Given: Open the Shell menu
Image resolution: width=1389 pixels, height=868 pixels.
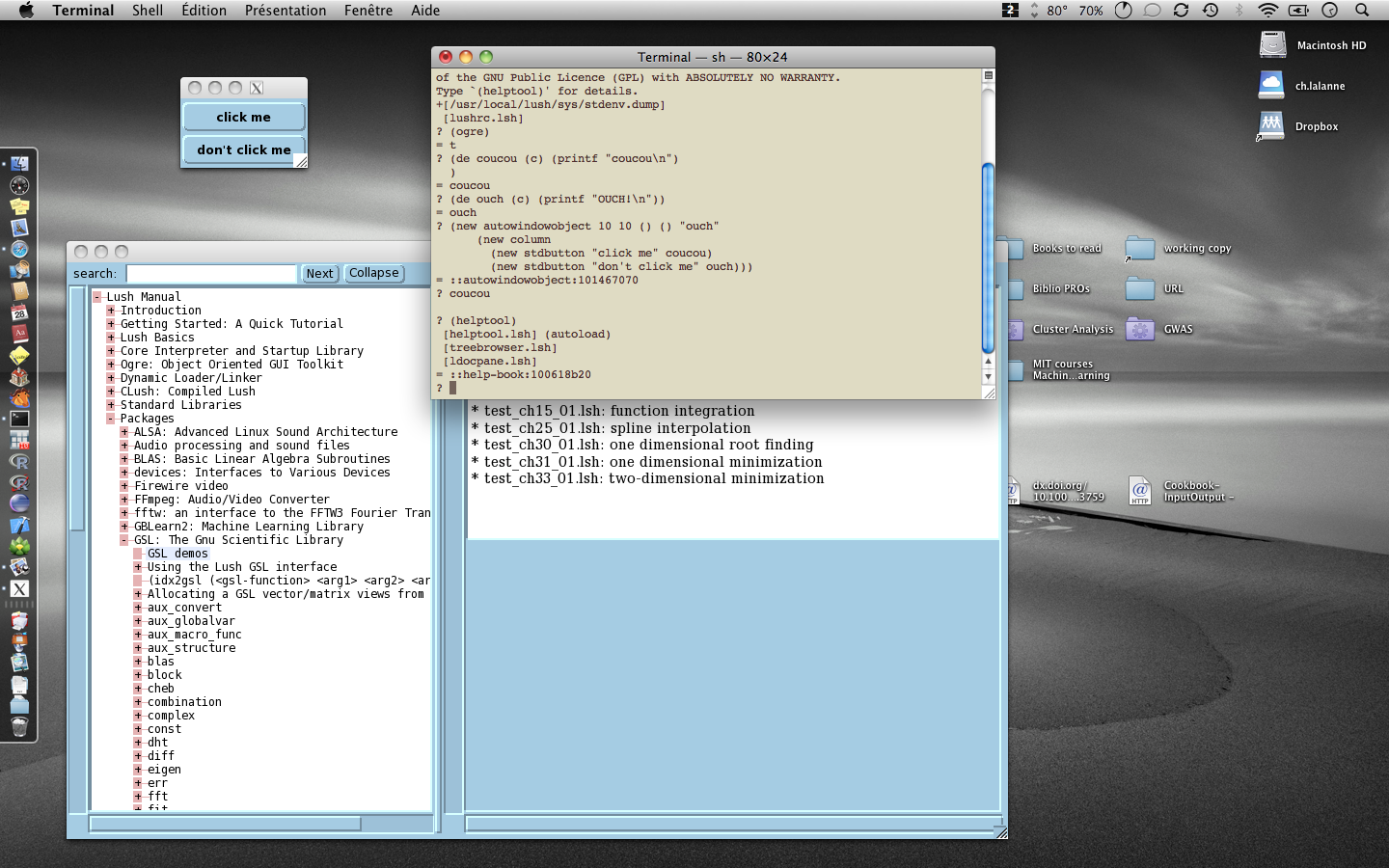Looking at the screenshot, I should (x=147, y=11).
